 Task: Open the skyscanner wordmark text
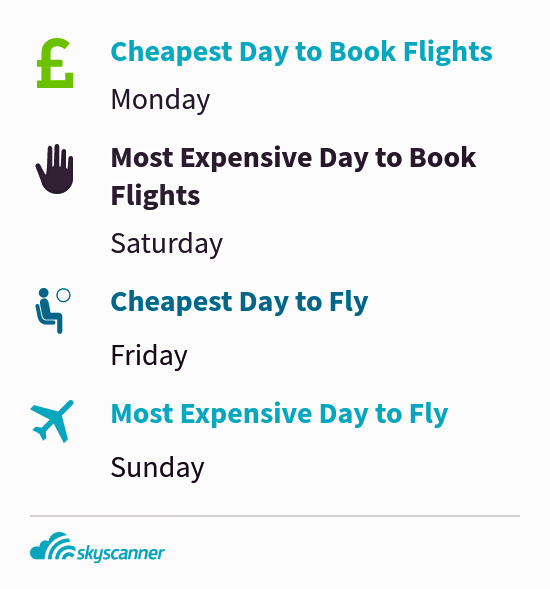pyautogui.click(x=121, y=553)
